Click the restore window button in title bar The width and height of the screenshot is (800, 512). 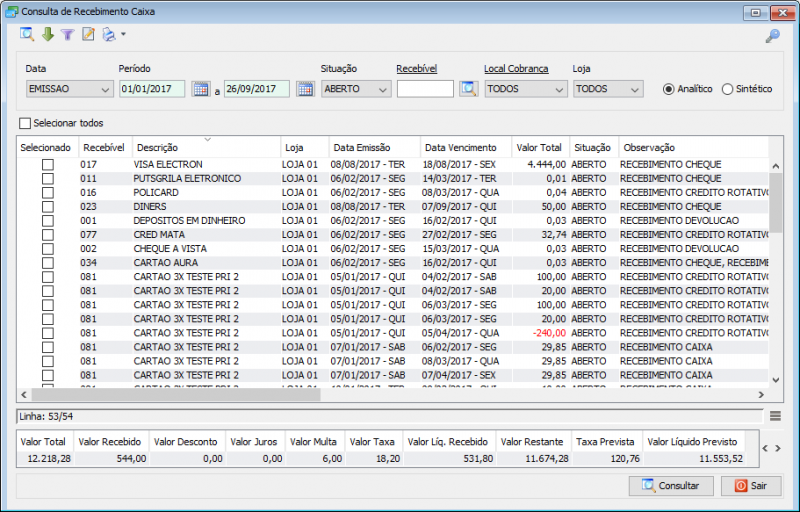click(x=756, y=12)
